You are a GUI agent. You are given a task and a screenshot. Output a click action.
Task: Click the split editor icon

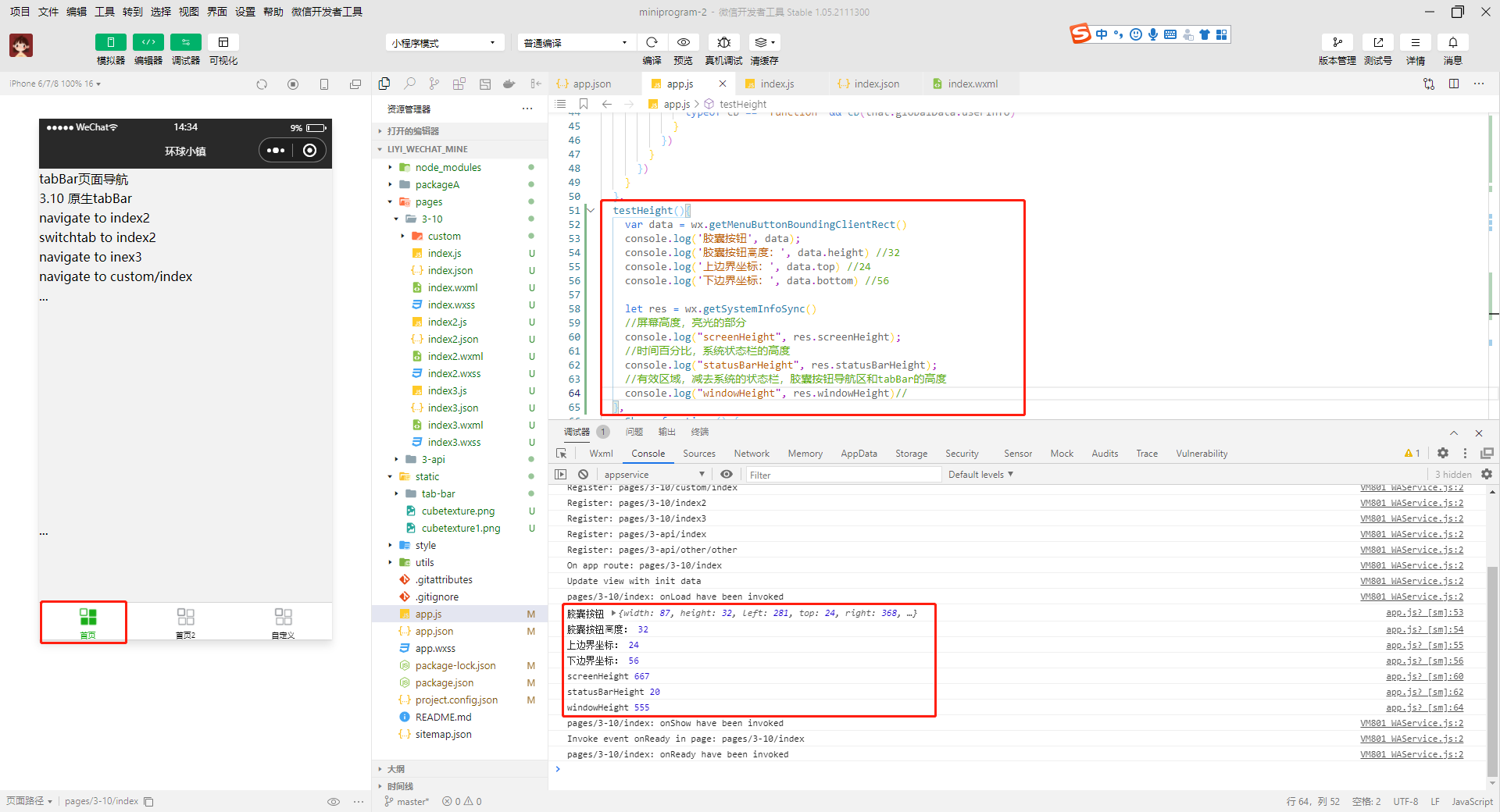coord(1454,84)
